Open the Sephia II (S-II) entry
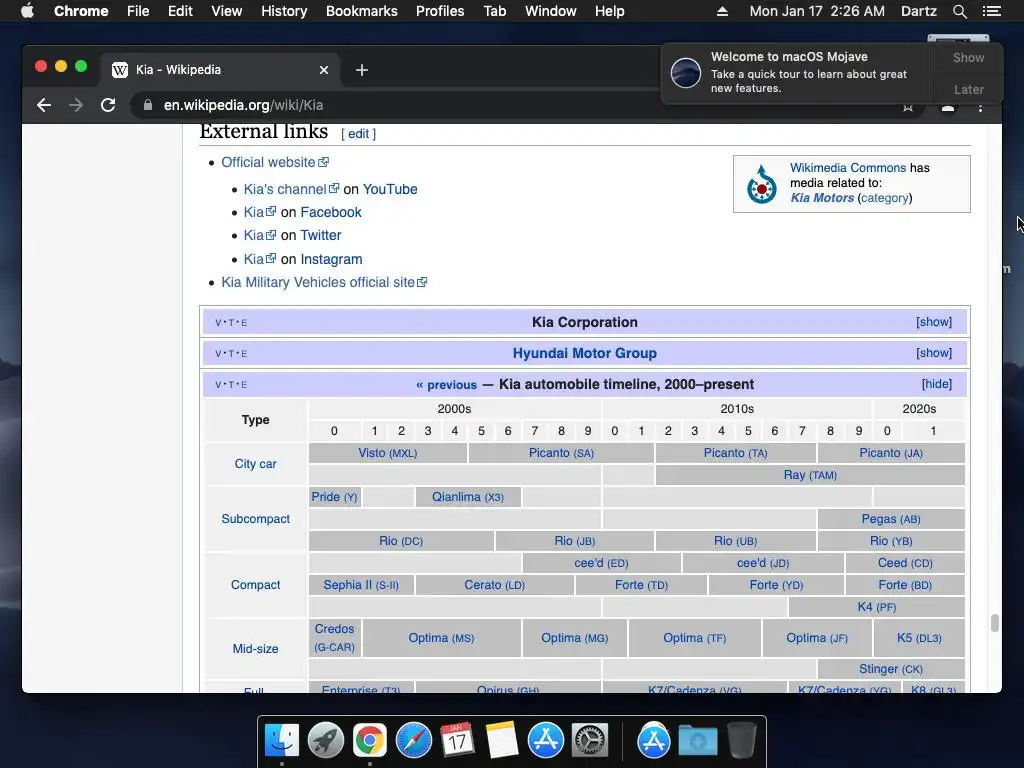 pyautogui.click(x=360, y=585)
